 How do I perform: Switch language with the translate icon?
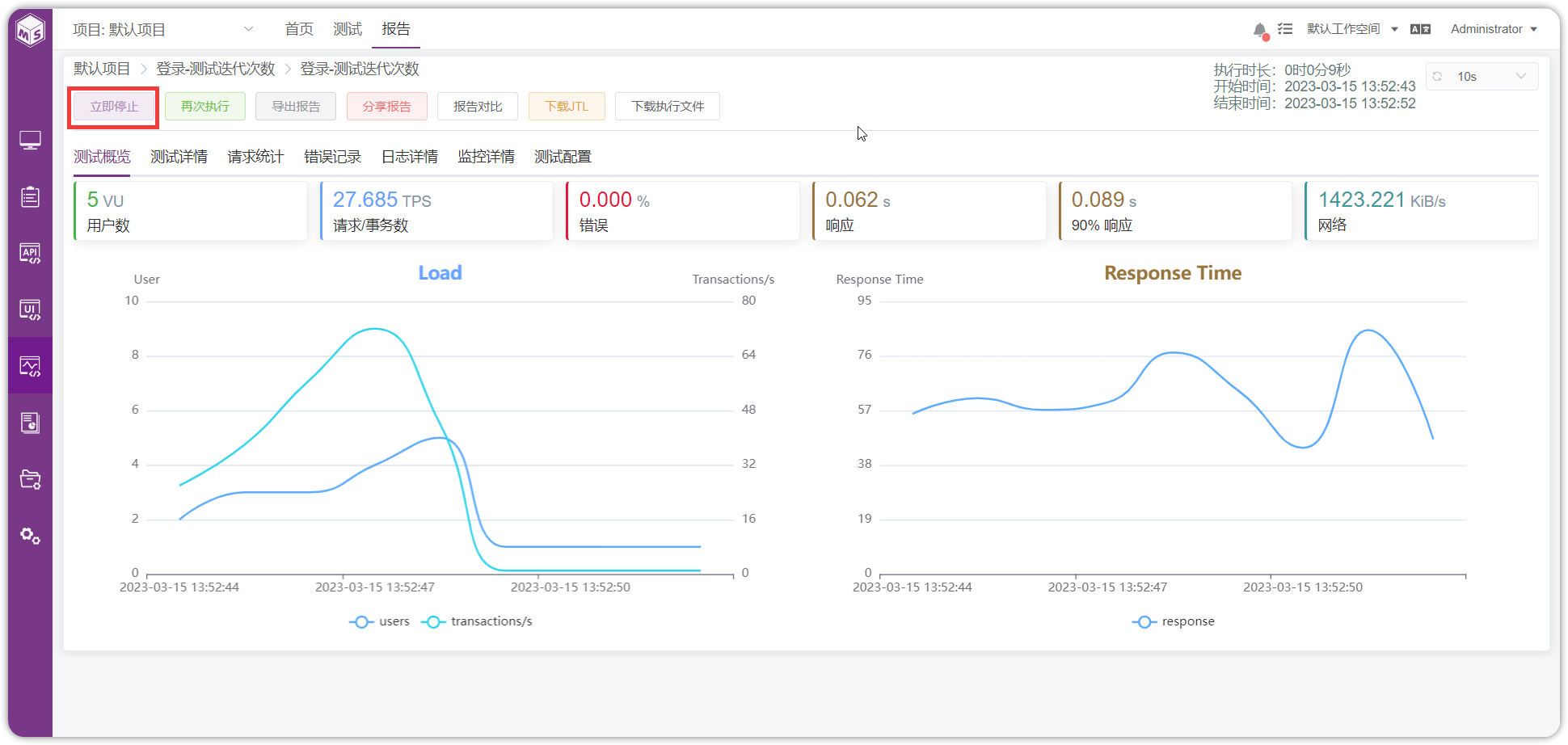coord(1420,29)
